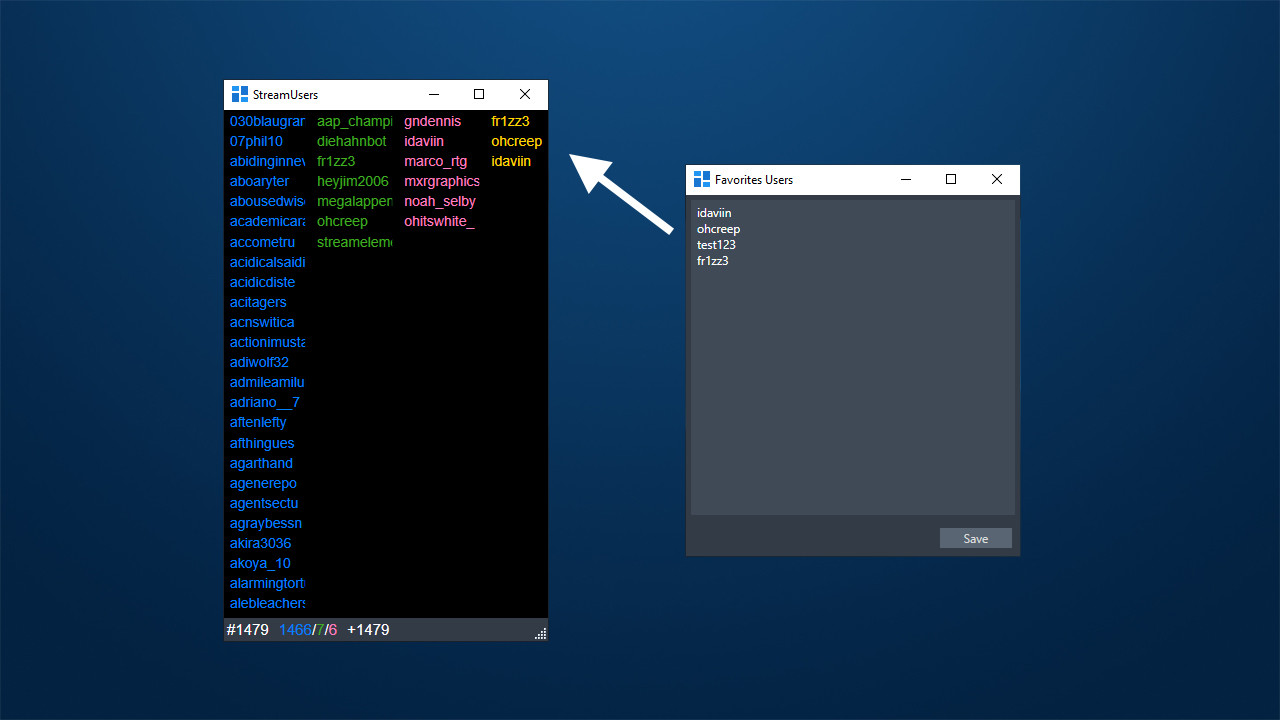
Task: Click the StreamUsers app icon in title bar
Action: tap(239, 95)
